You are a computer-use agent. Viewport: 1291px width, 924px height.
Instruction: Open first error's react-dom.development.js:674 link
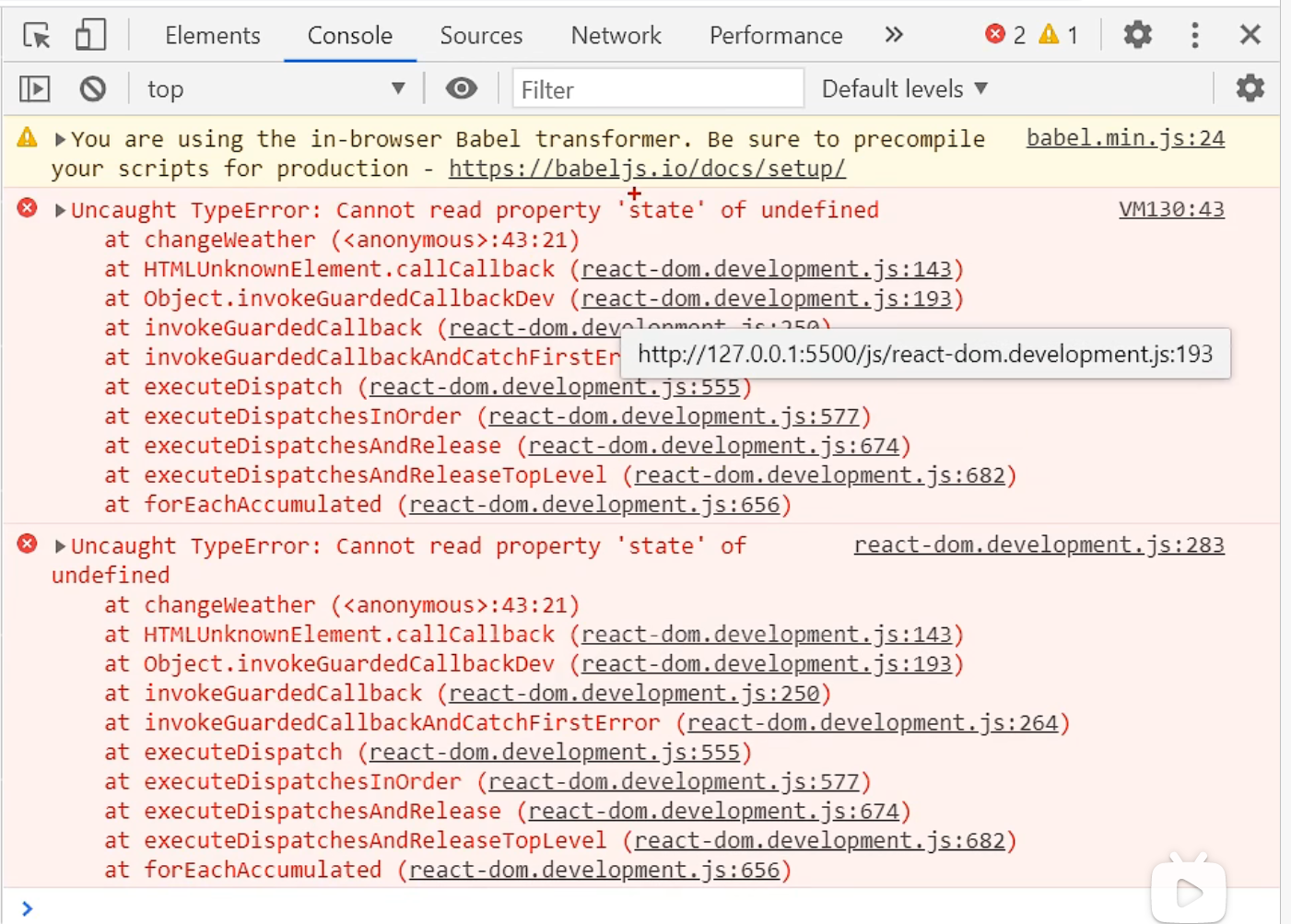tap(713, 446)
